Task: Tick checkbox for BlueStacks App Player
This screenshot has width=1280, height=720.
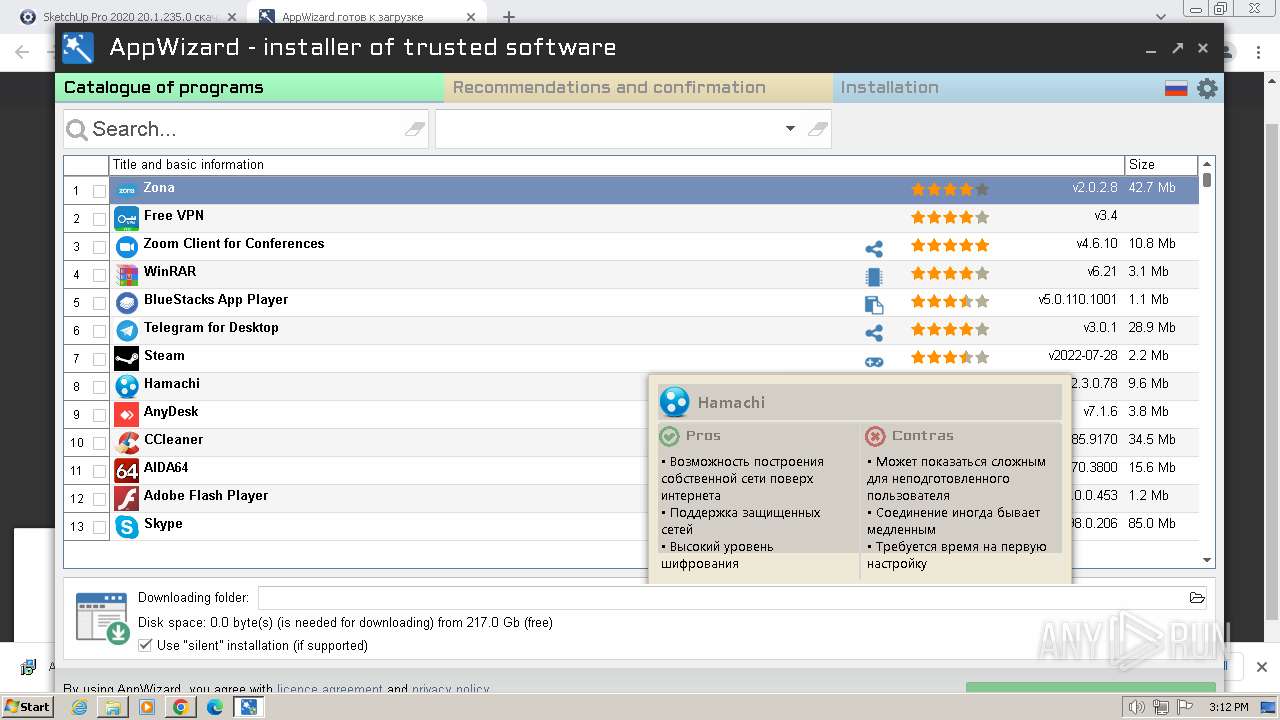Action: click(99, 303)
